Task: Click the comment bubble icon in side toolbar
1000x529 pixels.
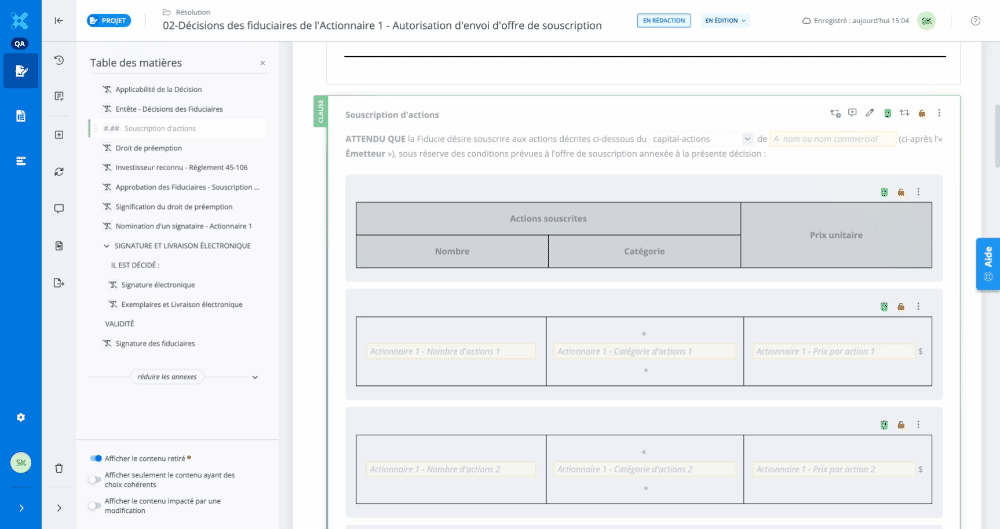Action: (59, 208)
